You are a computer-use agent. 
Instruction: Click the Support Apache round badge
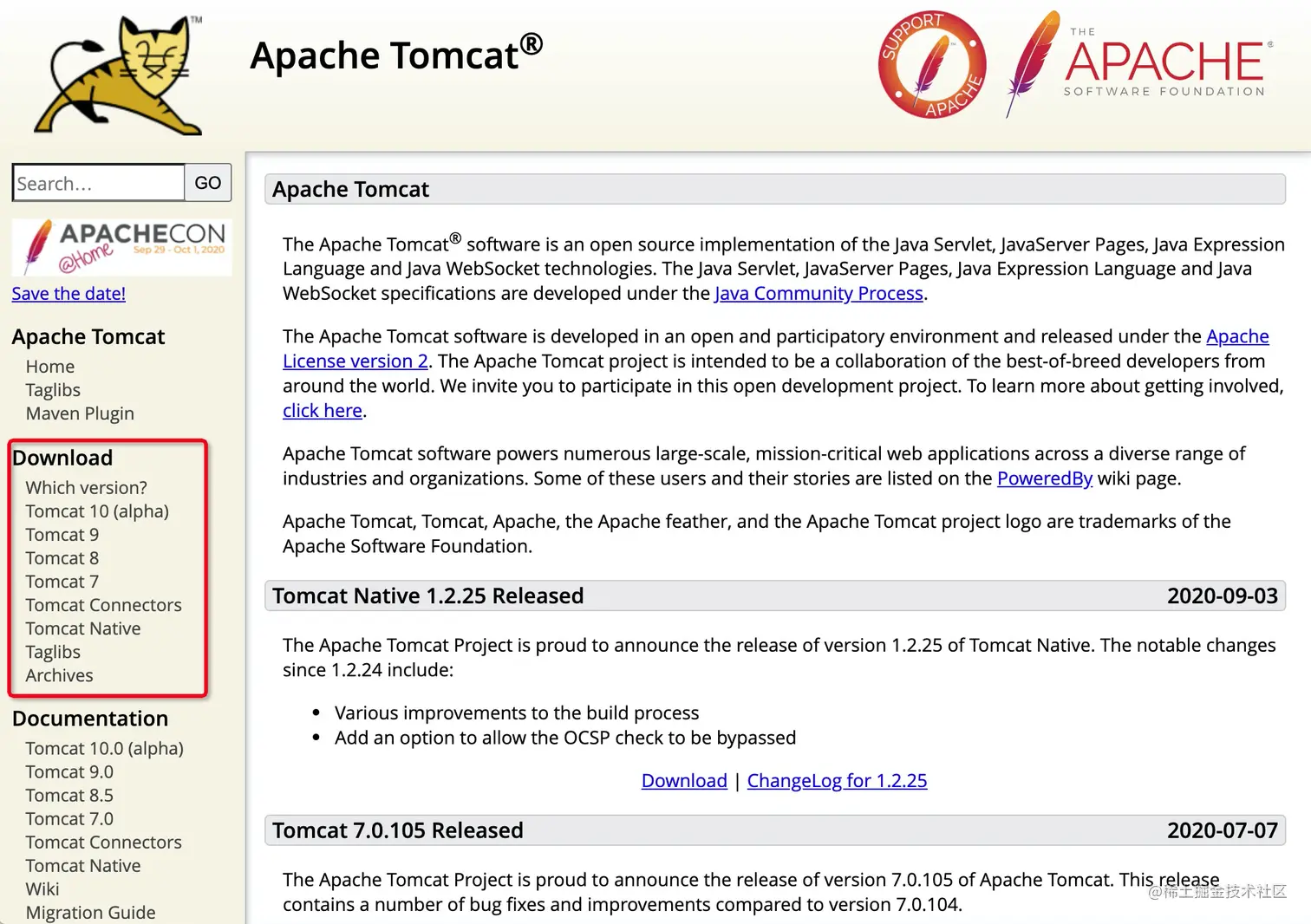point(932,64)
